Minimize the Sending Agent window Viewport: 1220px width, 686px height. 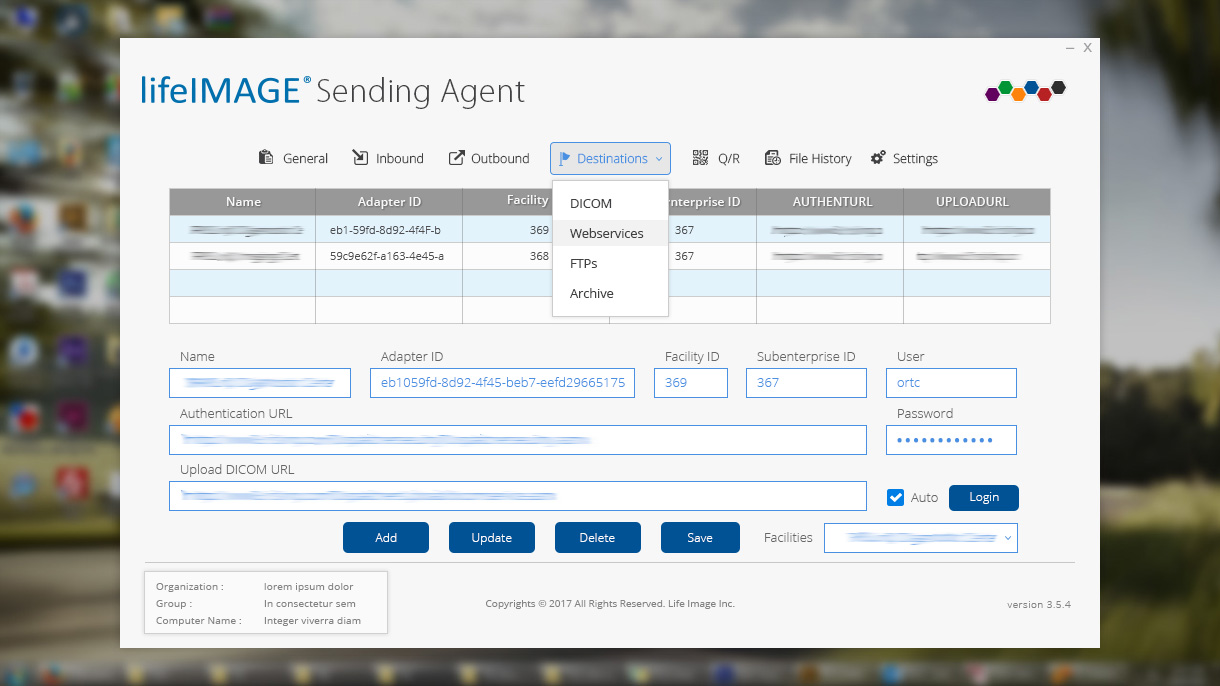(1070, 48)
